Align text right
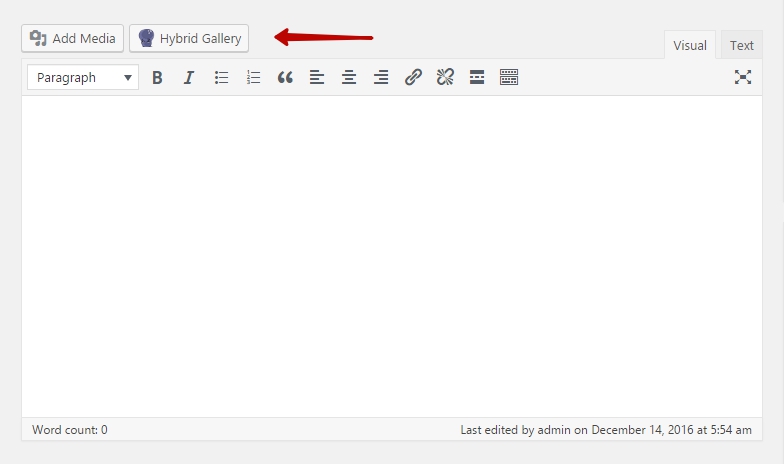784x464 pixels. (x=381, y=78)
